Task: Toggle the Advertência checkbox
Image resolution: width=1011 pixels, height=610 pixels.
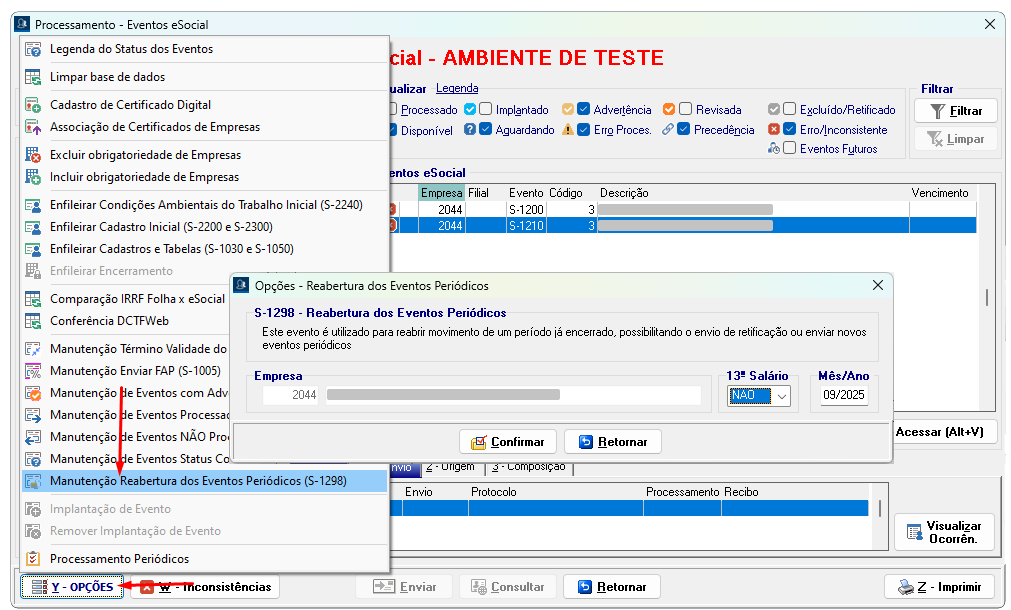Action: coord(584,110)
